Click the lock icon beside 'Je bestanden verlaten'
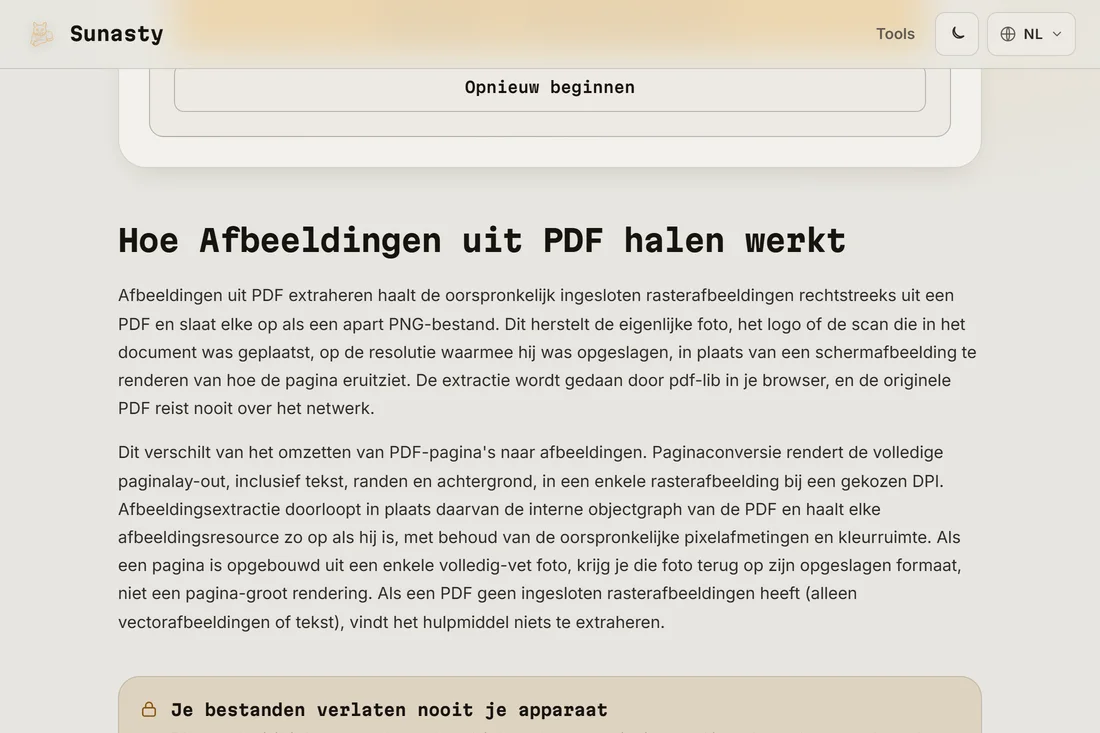This screenshot has width=1100, height=733. click(149, 709)
